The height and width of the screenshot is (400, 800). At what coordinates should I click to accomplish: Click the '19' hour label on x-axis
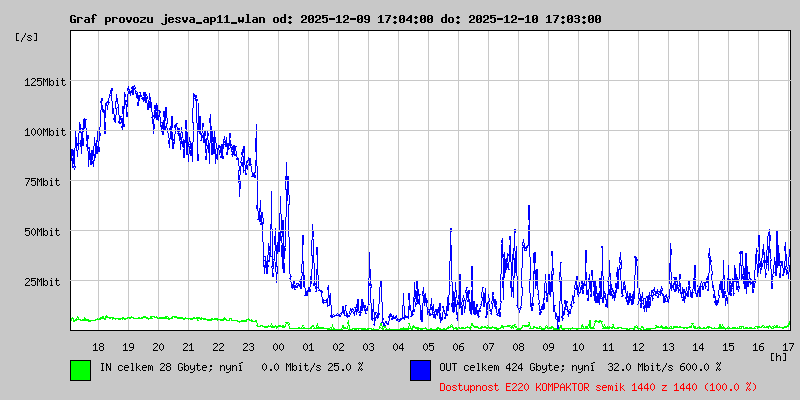point(128,347)
